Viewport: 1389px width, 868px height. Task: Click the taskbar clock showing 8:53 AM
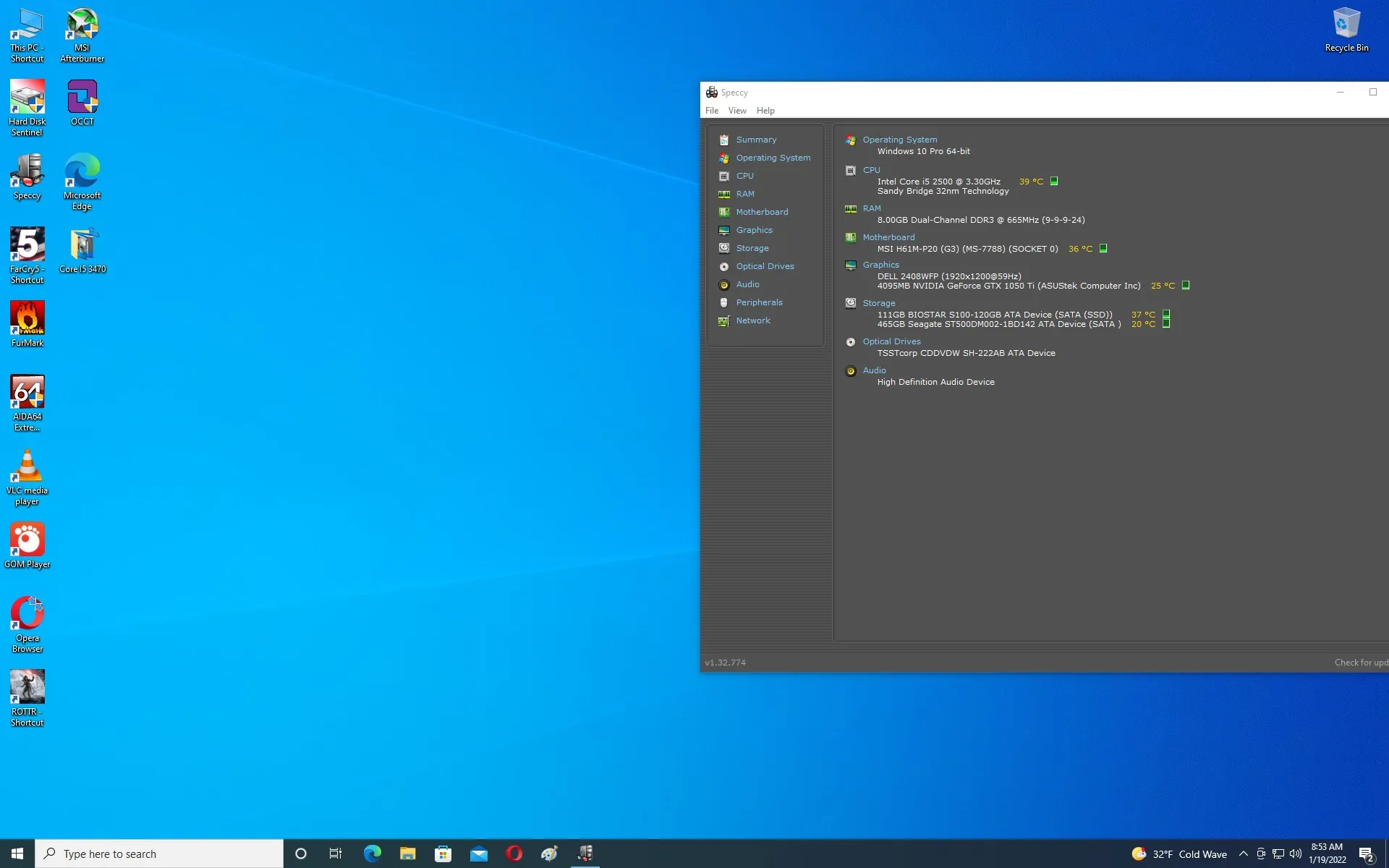coord(1327,854)
